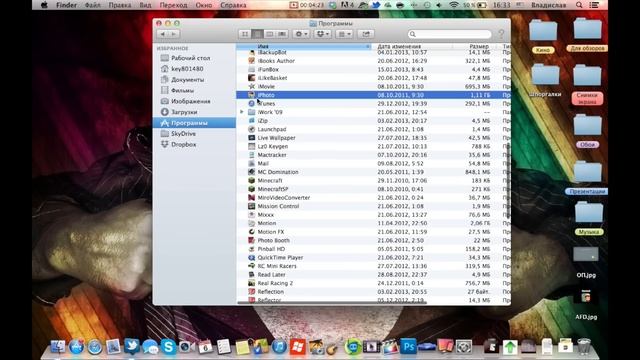Image resolution: width=640 pixels, height=360 pixels.
Task: Open the Справка menu
Action: coord(233,5)
